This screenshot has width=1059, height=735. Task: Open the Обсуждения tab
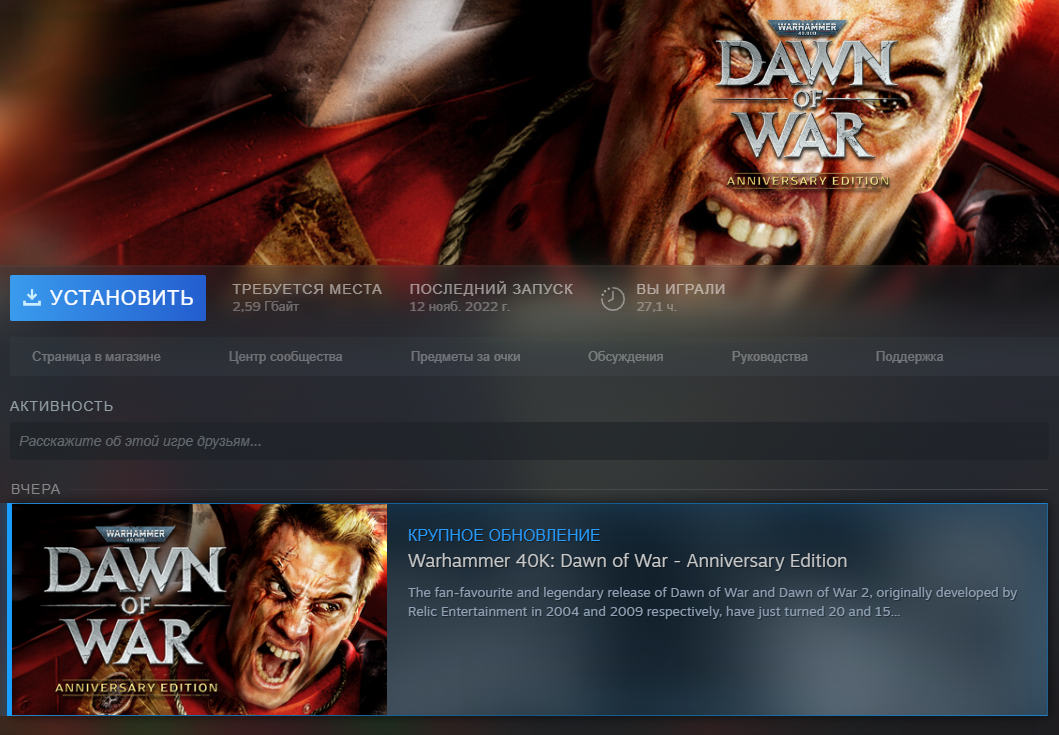625,357
